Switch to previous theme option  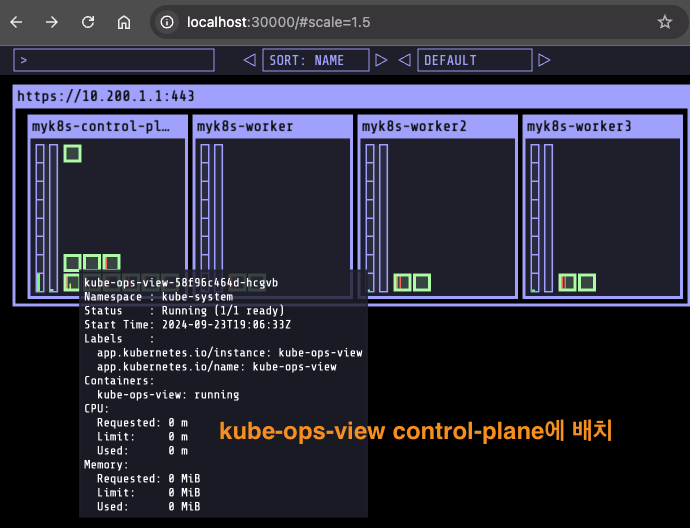404,60
